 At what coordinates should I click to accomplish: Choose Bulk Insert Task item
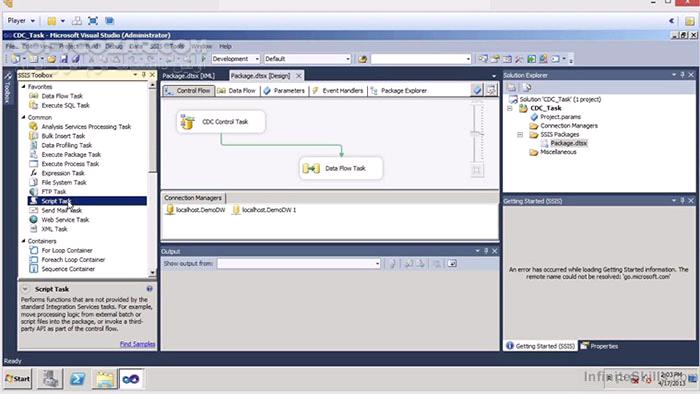click(x=63, y=136)
